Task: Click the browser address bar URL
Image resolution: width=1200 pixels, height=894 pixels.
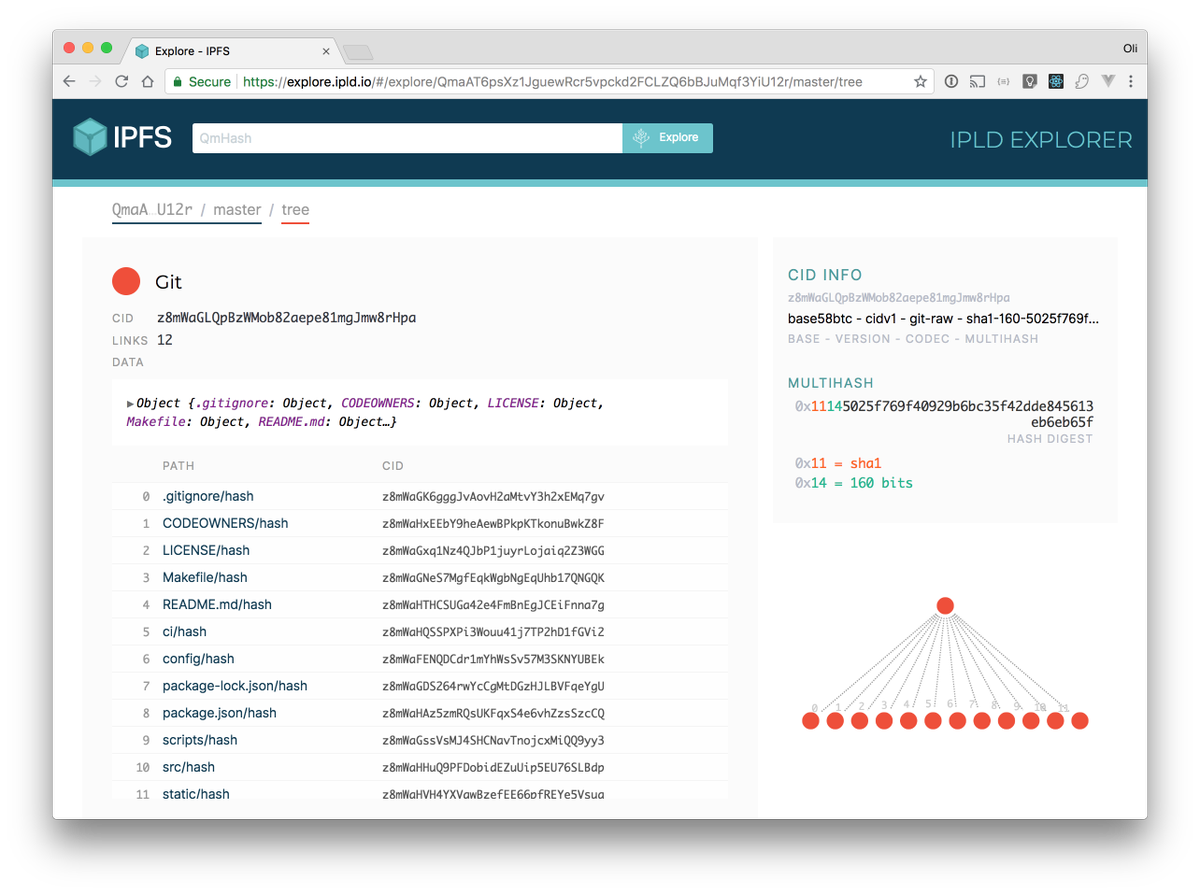Action: pyautogui.click(x=553, y=82)
